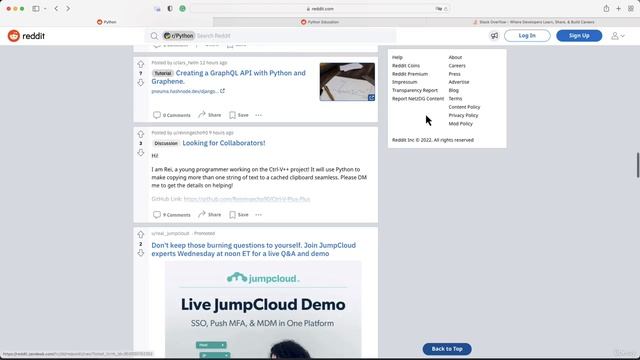Switch to the Stack Overflow tab
Viewport: 640px width, 360px height.
click(x=533, y=22)
